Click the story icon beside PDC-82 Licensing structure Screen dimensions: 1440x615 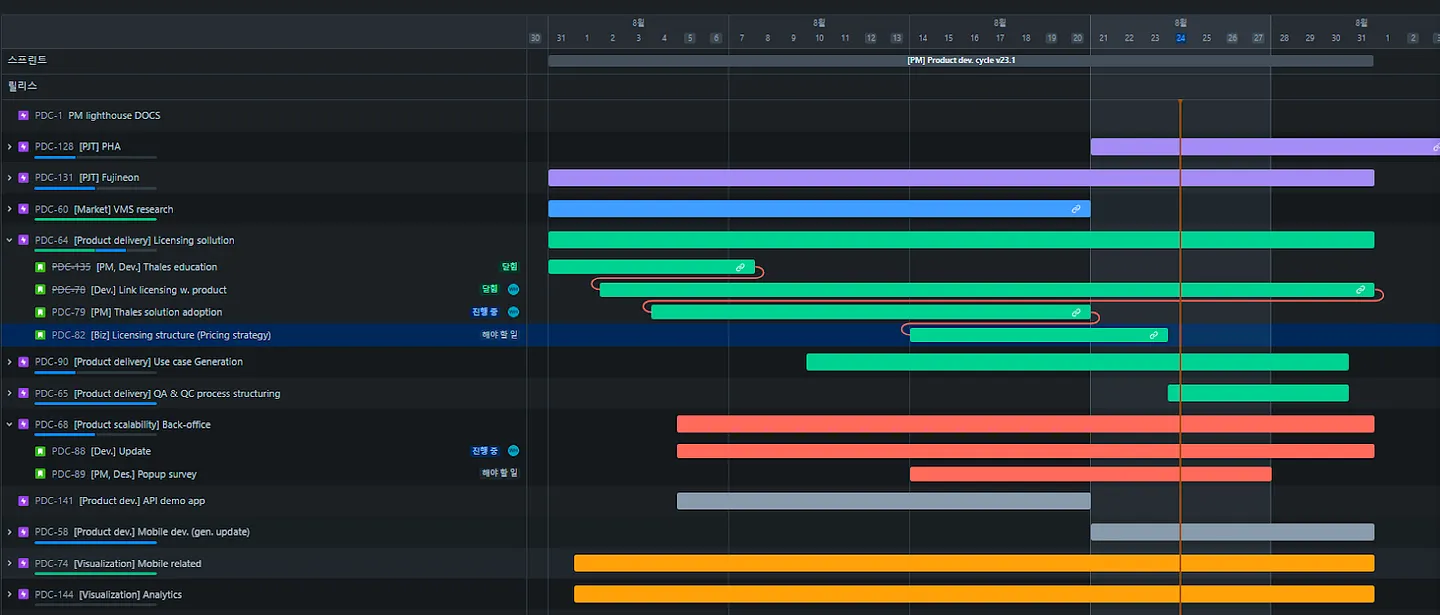(40, 336)
